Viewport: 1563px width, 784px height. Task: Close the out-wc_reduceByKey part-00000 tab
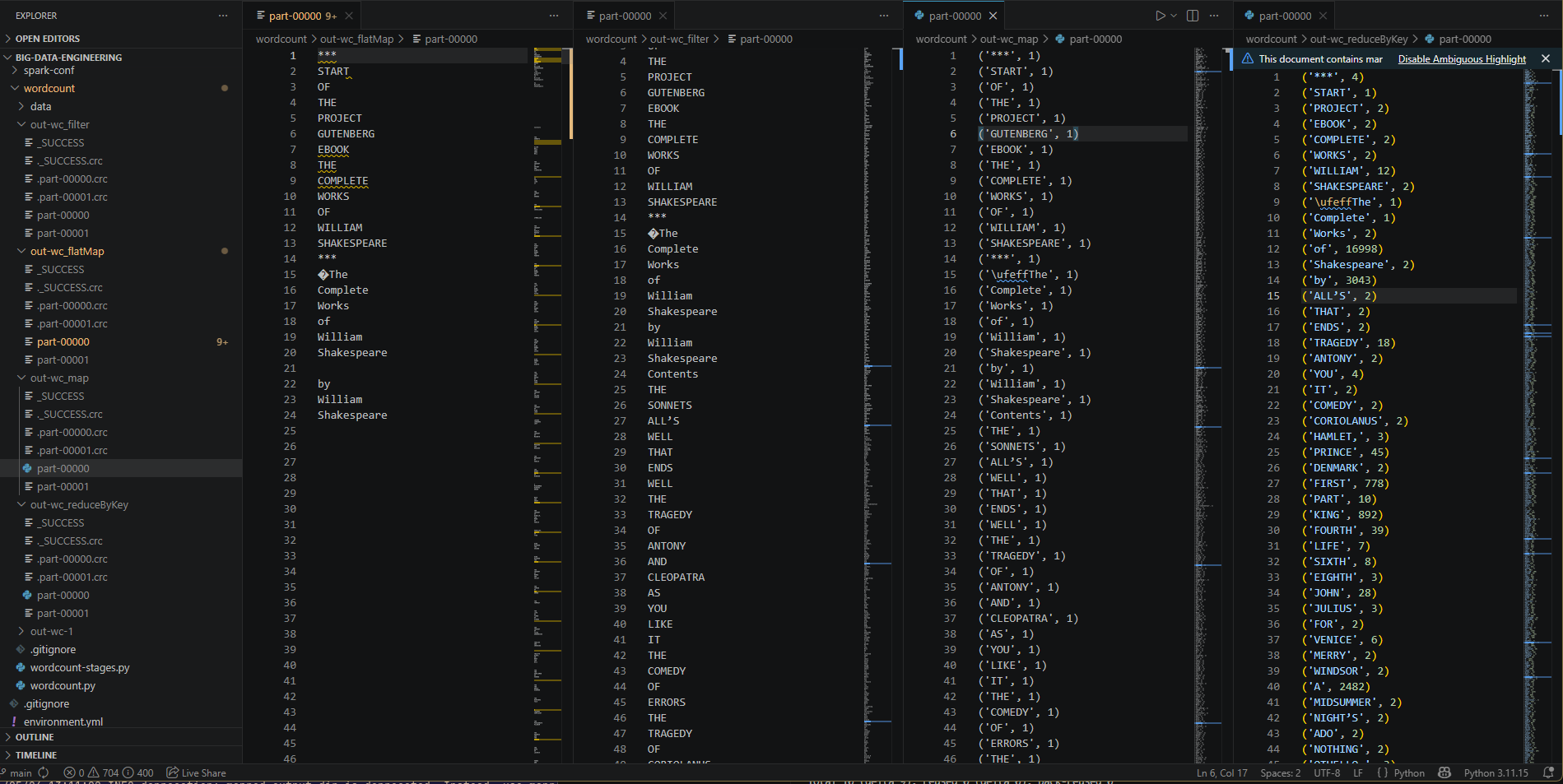(1323, 16)
